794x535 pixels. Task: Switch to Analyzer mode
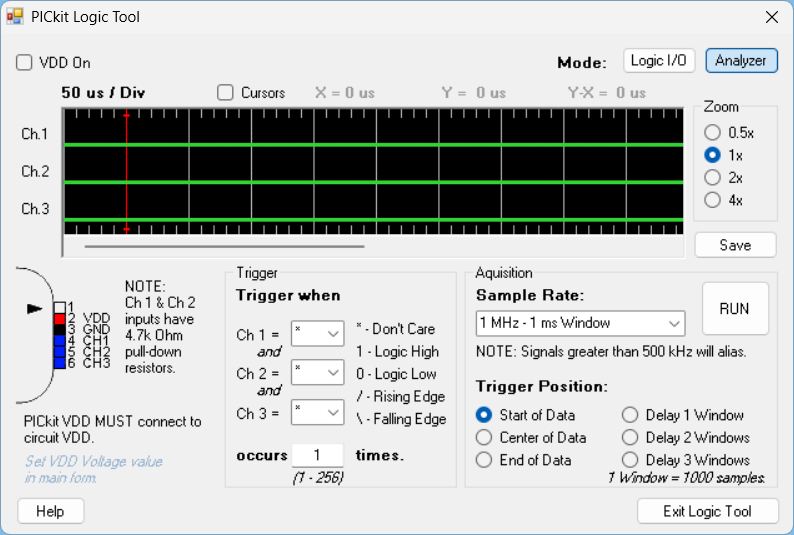coord(741,61)
